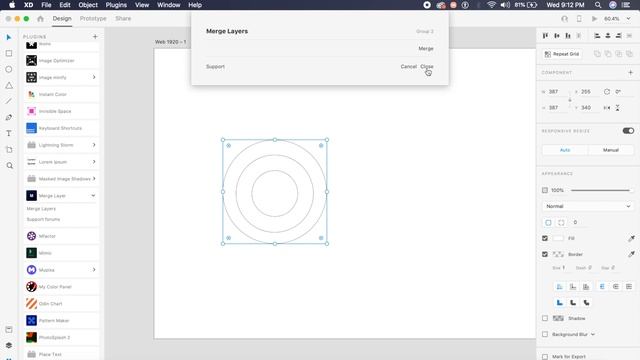Select Manual responsive resize mode
This screenshot has height=360, width=640.
tap(611, 150)
